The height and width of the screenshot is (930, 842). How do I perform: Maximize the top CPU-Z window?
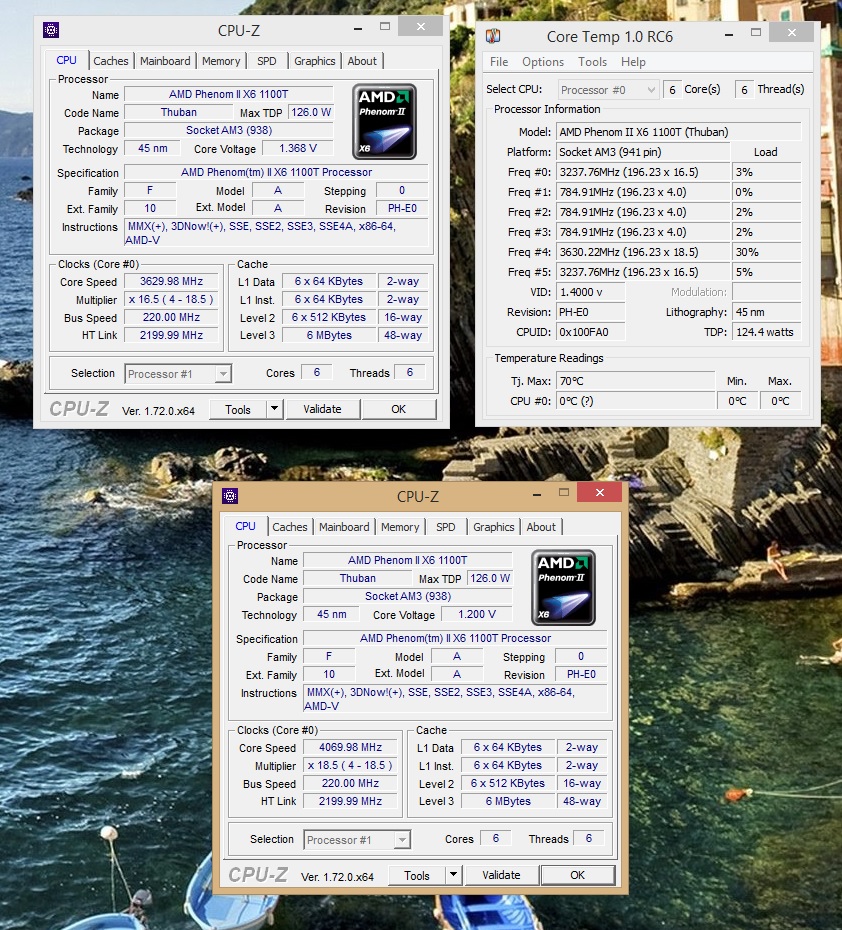385,26
